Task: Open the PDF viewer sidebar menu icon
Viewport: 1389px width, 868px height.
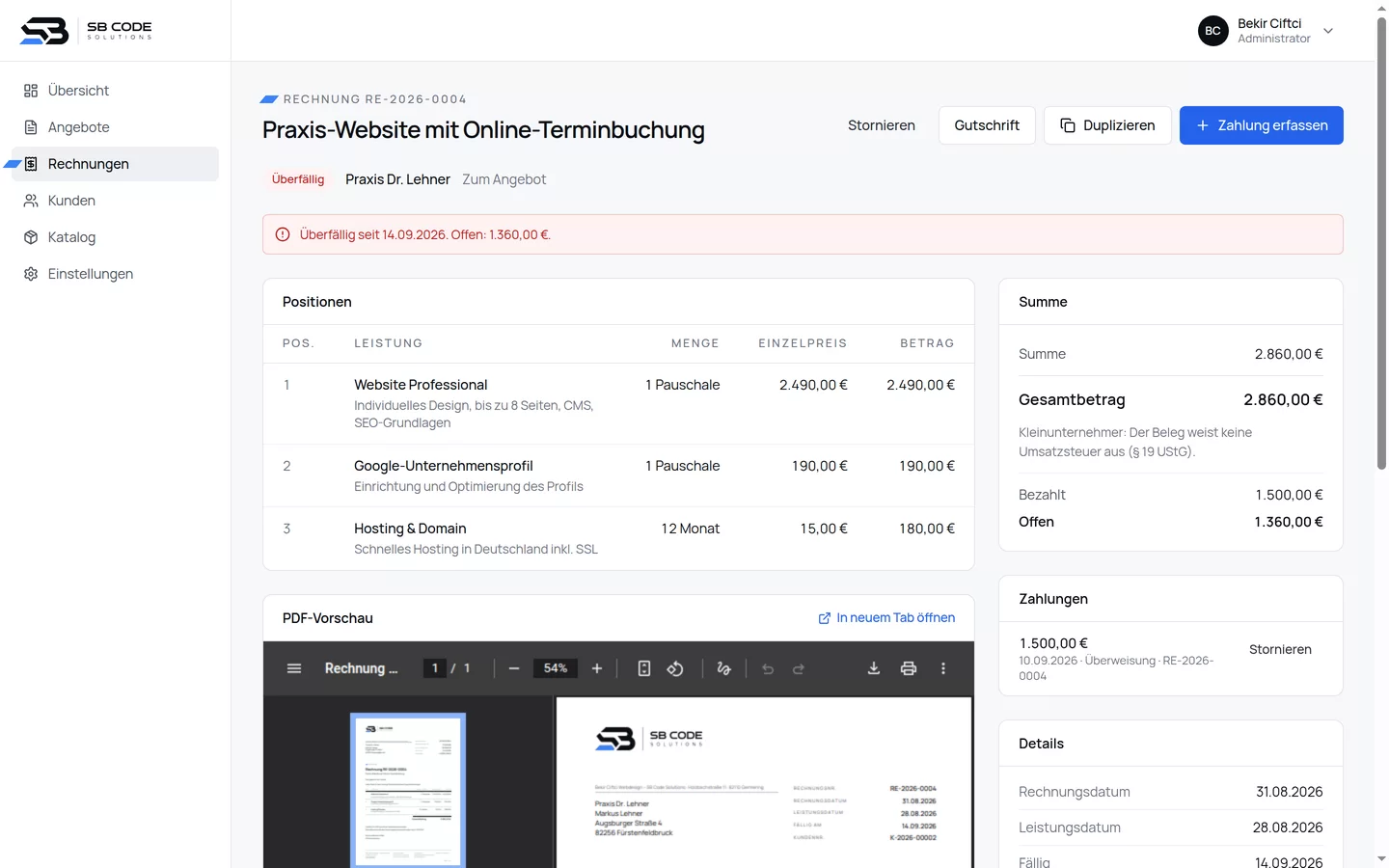Action: click(294, 668)
